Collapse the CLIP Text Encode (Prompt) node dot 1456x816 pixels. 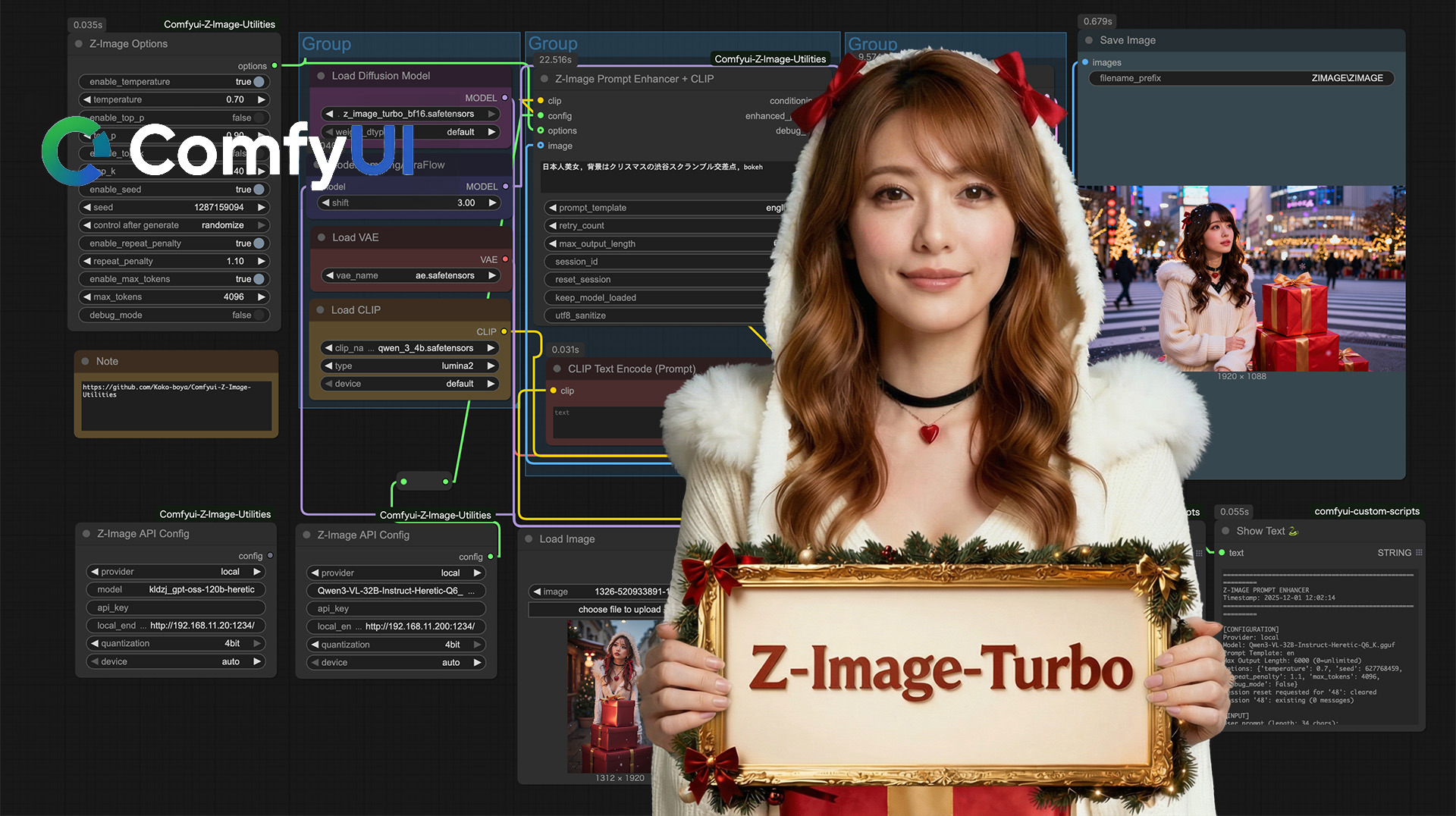tap(557, 369)
